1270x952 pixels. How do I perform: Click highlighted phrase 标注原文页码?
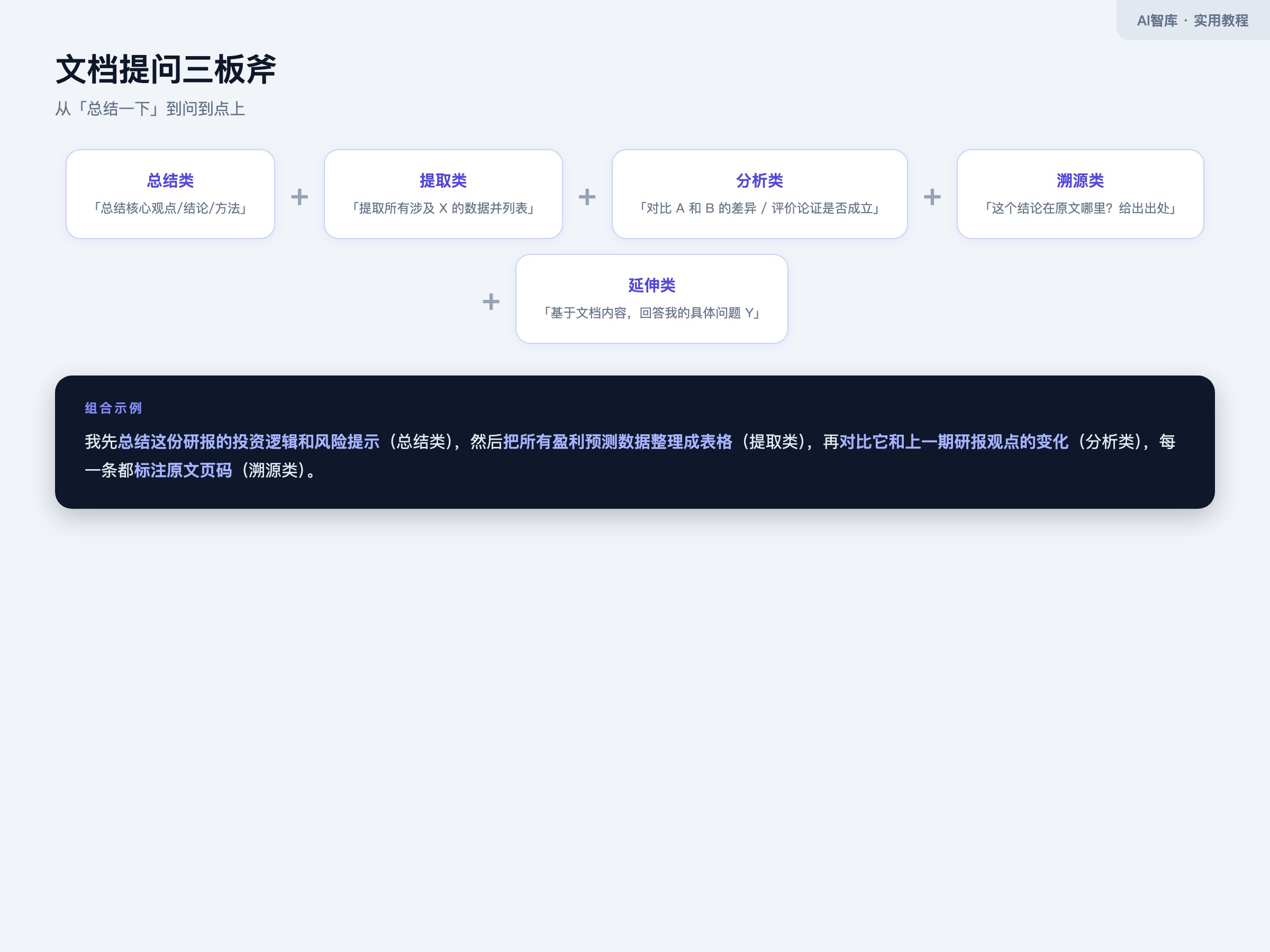click(x=183, y=471)
